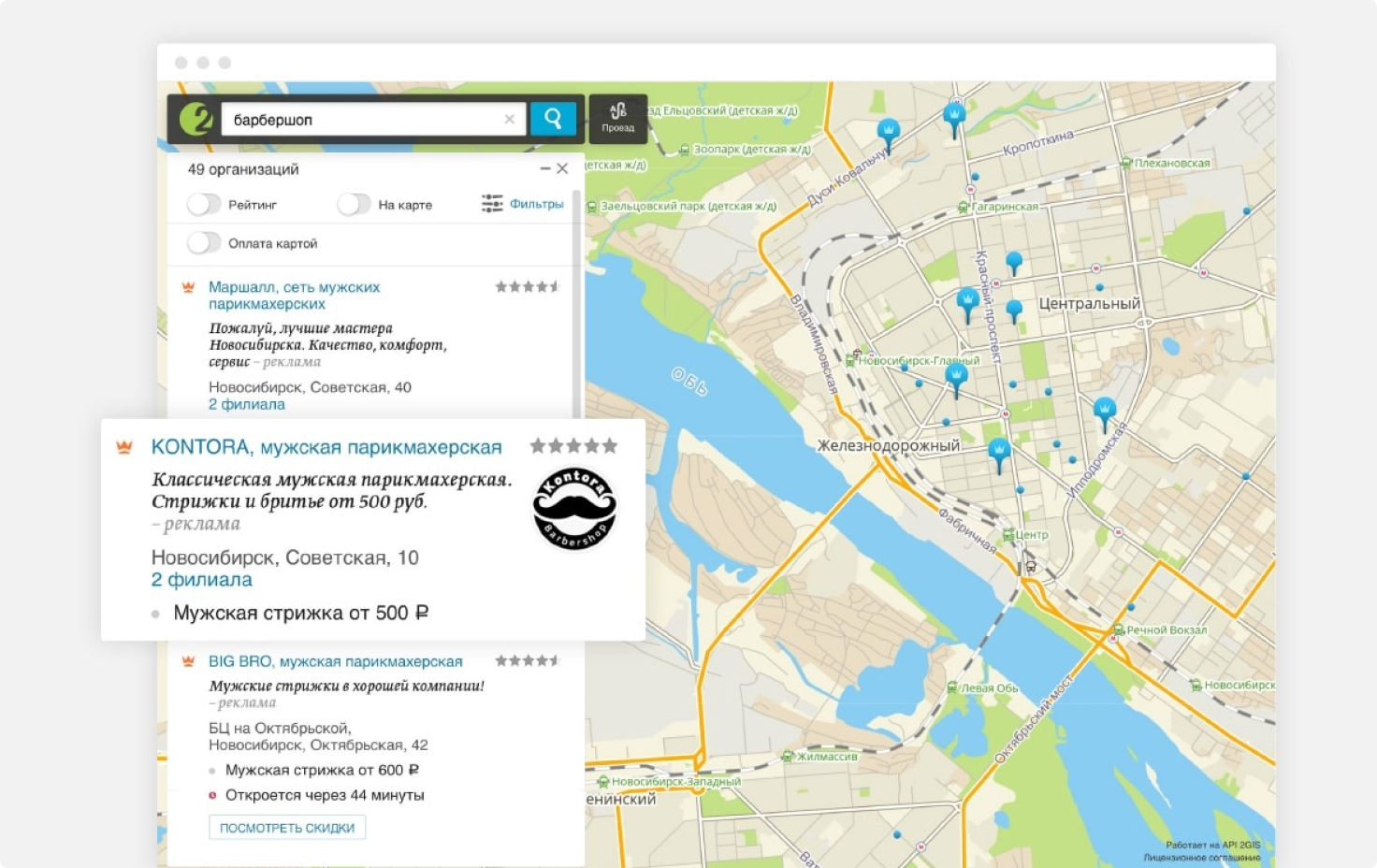Enable the Оплата картой filter switch
Image resolution: width=1377 pixels, height=868 pixels.
click(x=204, y=243)
